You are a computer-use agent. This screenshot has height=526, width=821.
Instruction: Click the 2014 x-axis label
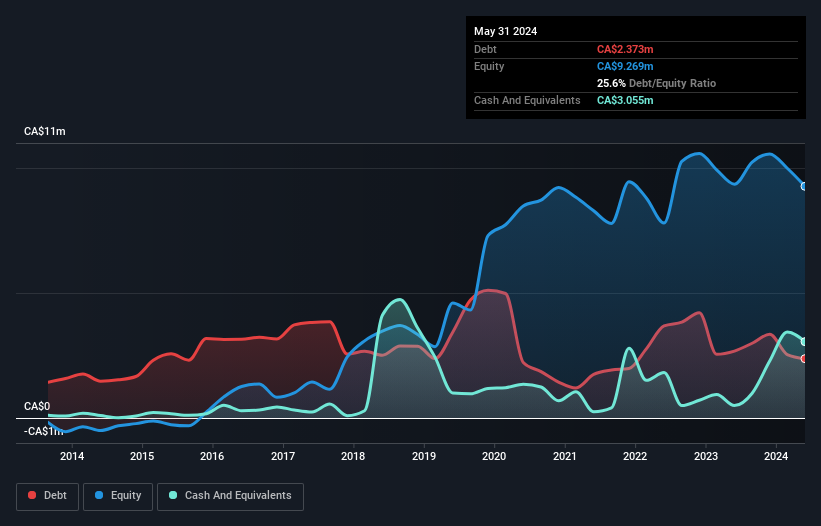(x=72, y=456)
